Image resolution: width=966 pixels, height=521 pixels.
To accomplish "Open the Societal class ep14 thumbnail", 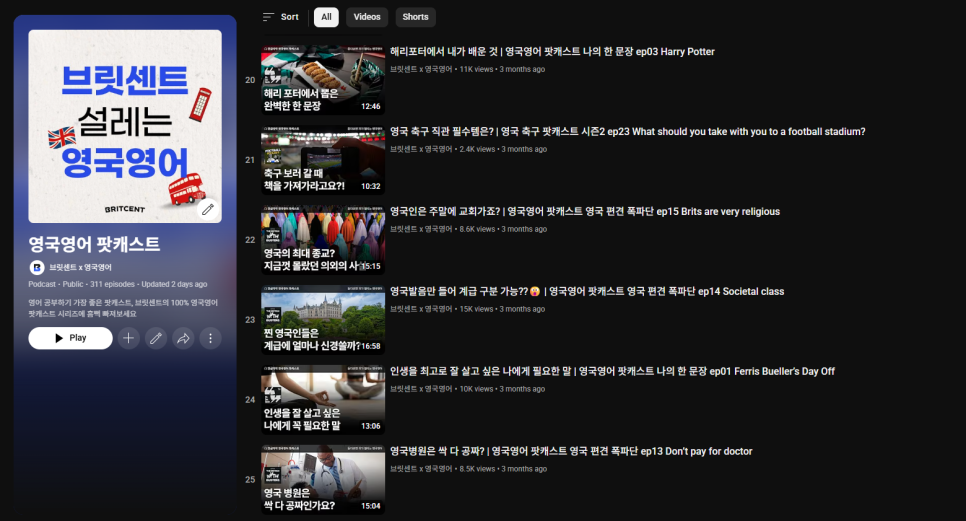I will tap(323, 320).
